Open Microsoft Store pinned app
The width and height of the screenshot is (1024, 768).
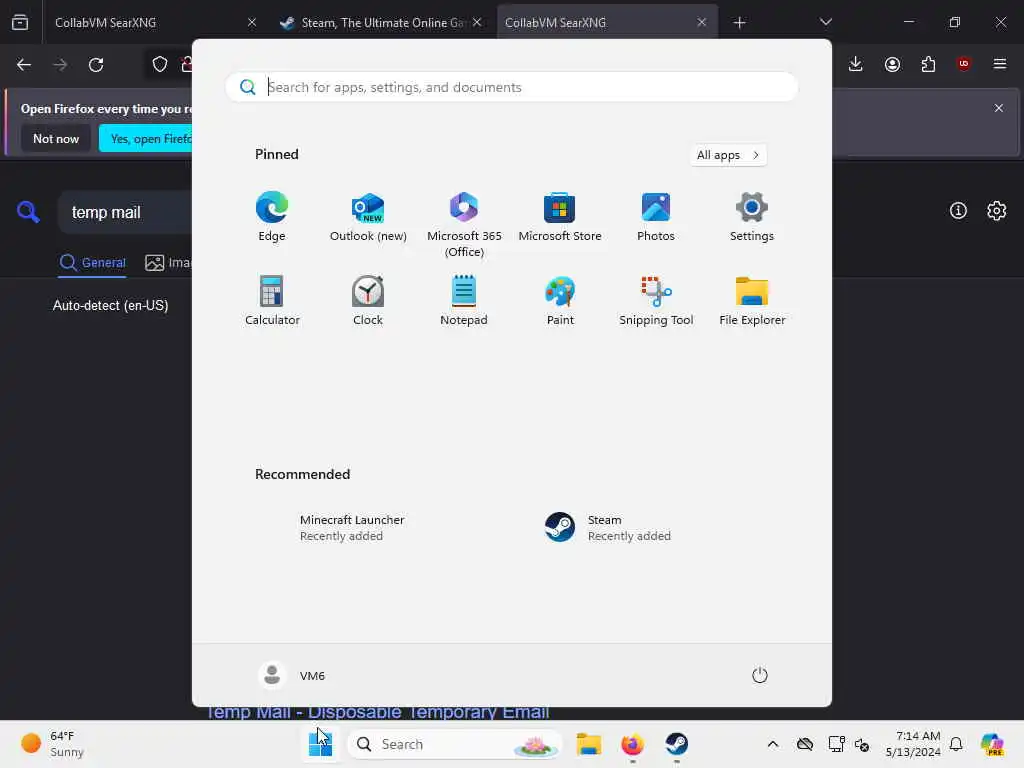click(x=560, y=216)
